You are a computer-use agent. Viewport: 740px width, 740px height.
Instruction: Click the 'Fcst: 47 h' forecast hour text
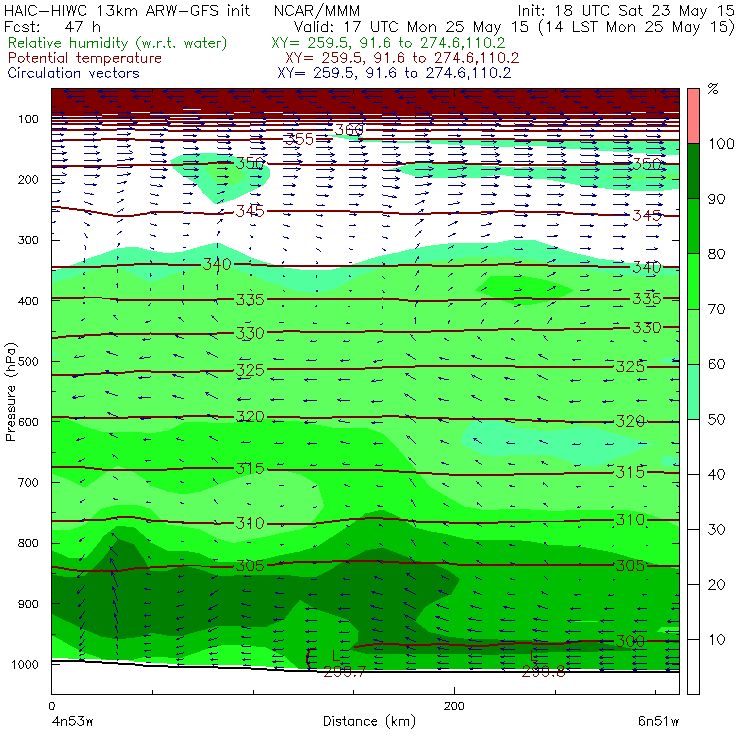52,26
